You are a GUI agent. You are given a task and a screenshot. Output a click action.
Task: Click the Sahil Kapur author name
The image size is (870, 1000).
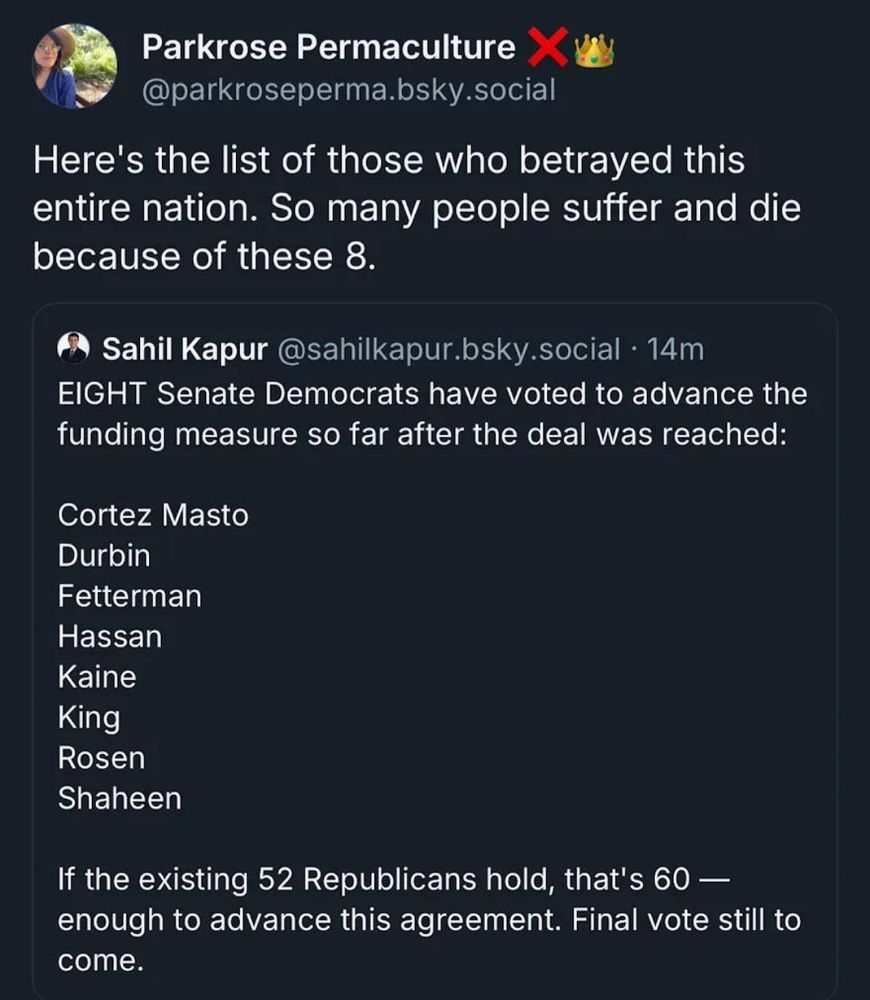point(185,349)
